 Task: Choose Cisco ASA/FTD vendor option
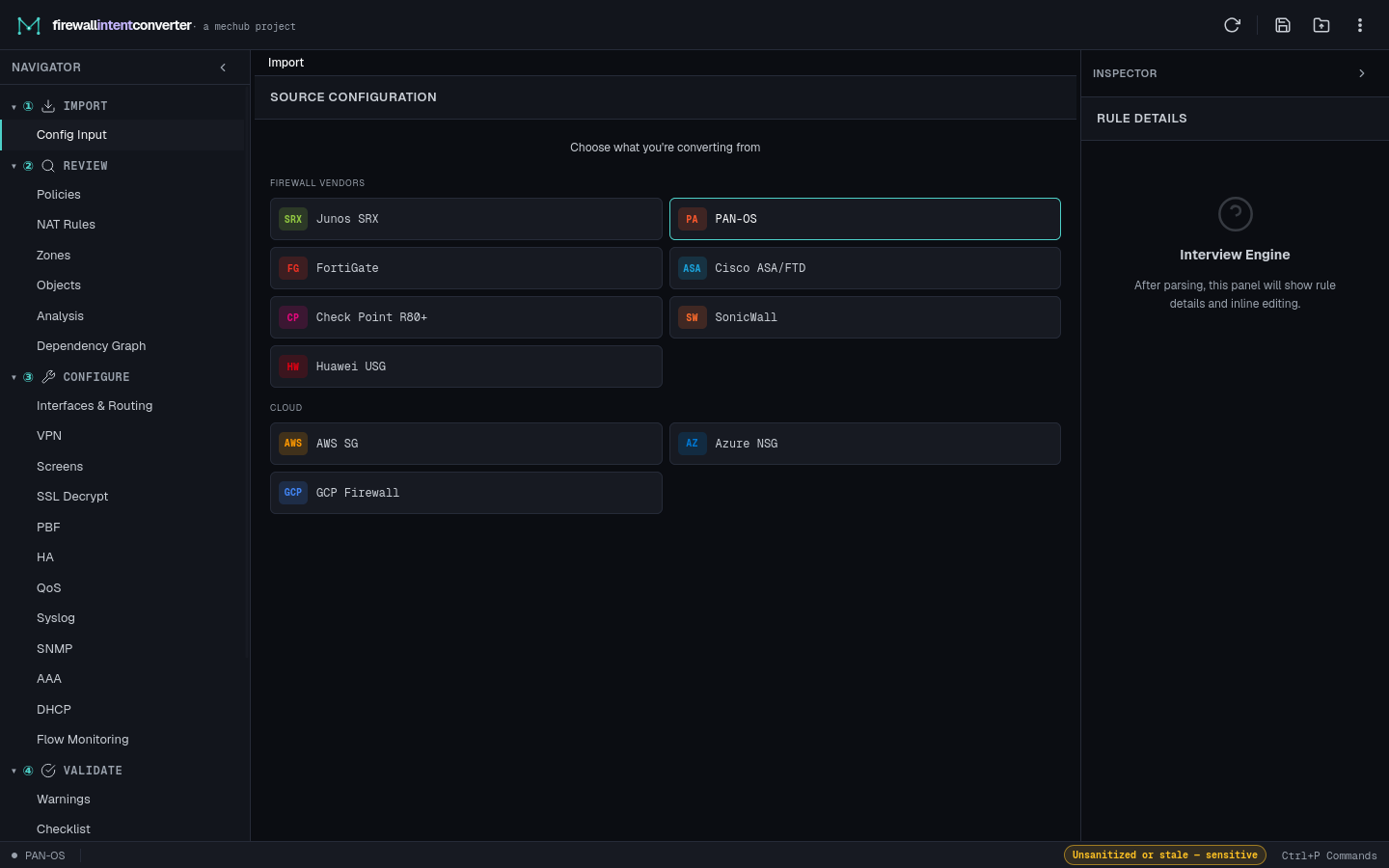click(x=865, y=268)
